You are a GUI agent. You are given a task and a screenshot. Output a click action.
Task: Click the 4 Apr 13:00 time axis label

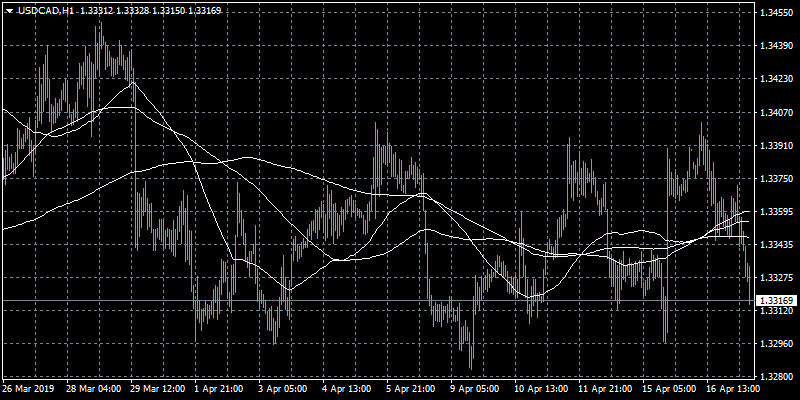click(348, 389)
